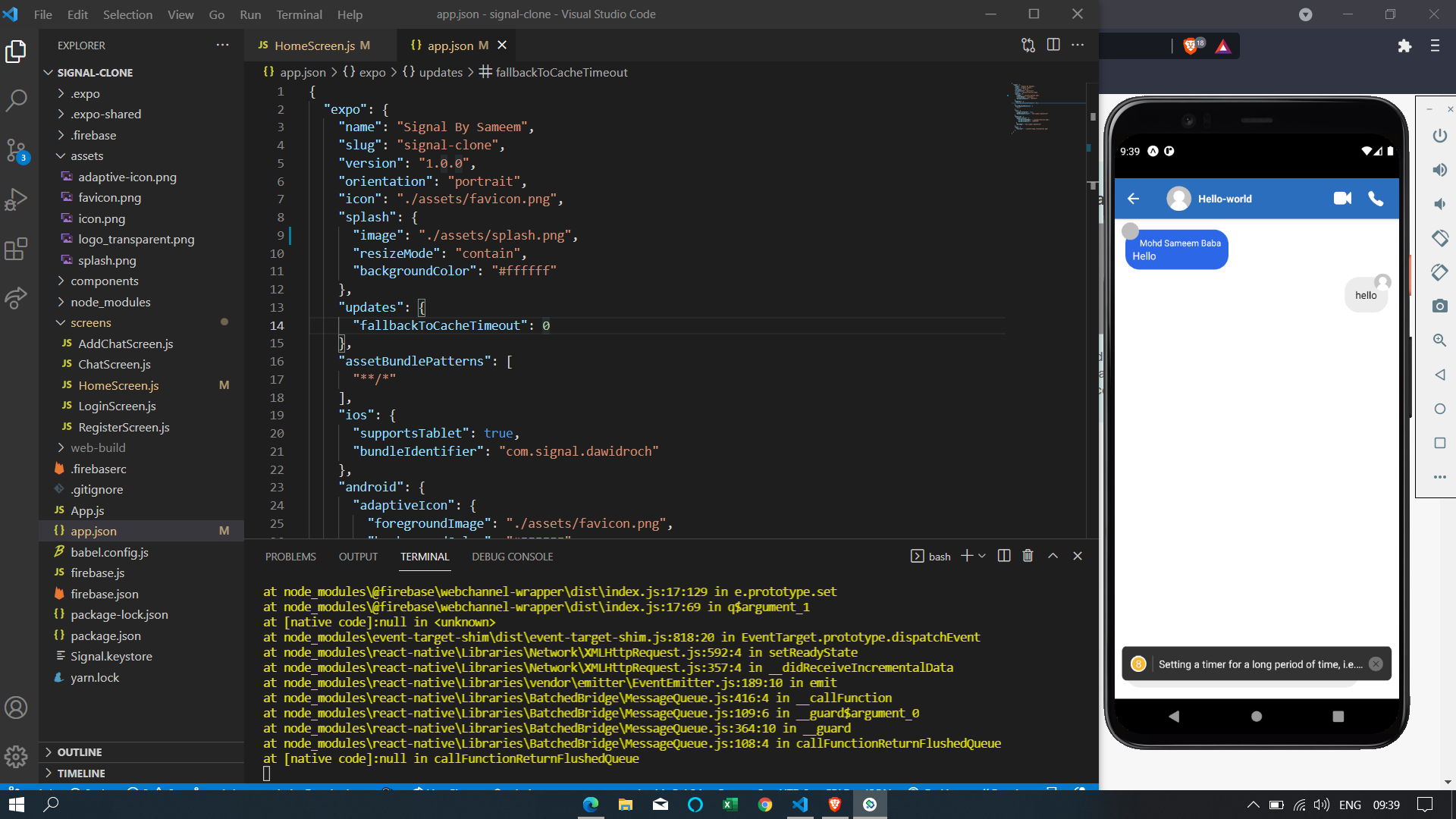This screenshot has height=819, width=1456.
Task: Open the Manage gear icon in activity bar
Action: [16, 756]
